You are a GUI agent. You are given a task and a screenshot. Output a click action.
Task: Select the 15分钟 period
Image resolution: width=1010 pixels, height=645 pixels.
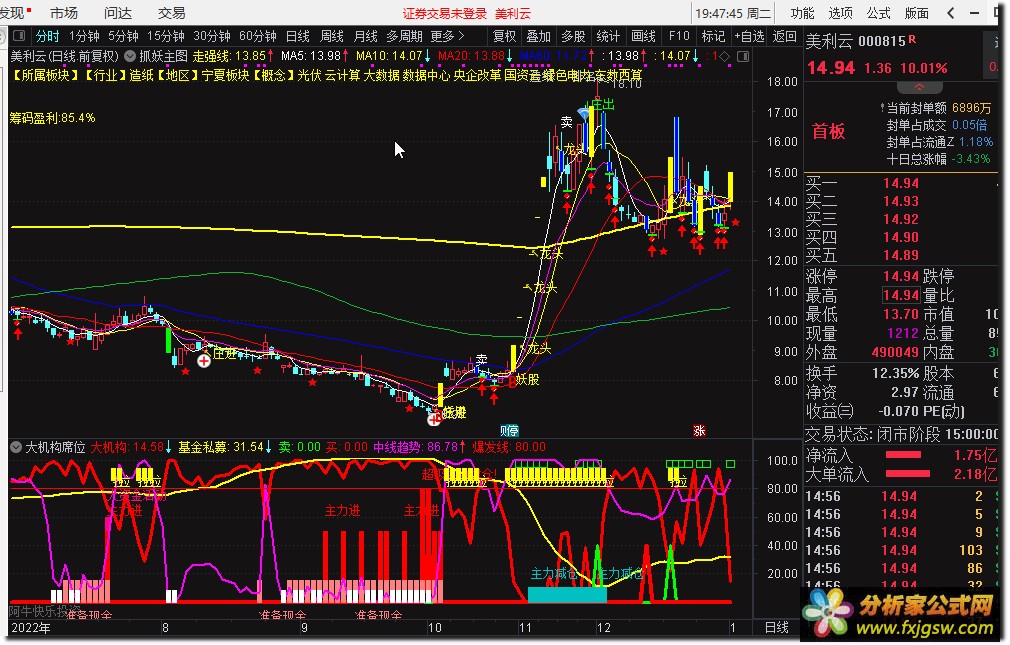(166, 36)
